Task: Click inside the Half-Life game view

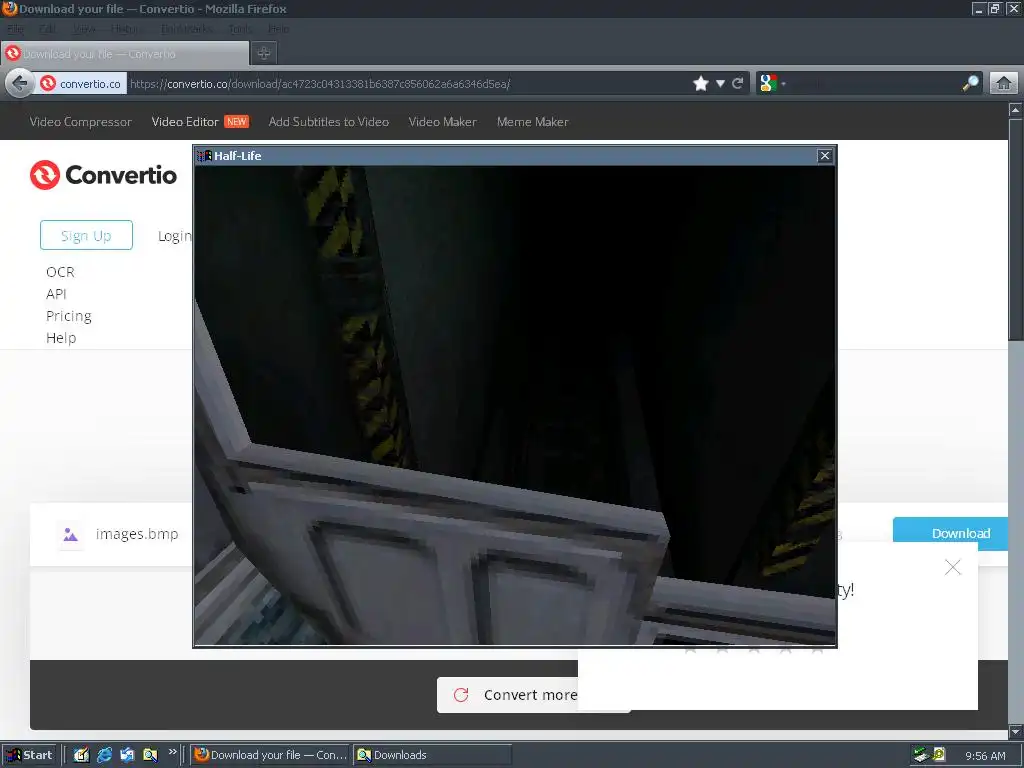Action: pos(515,405)
